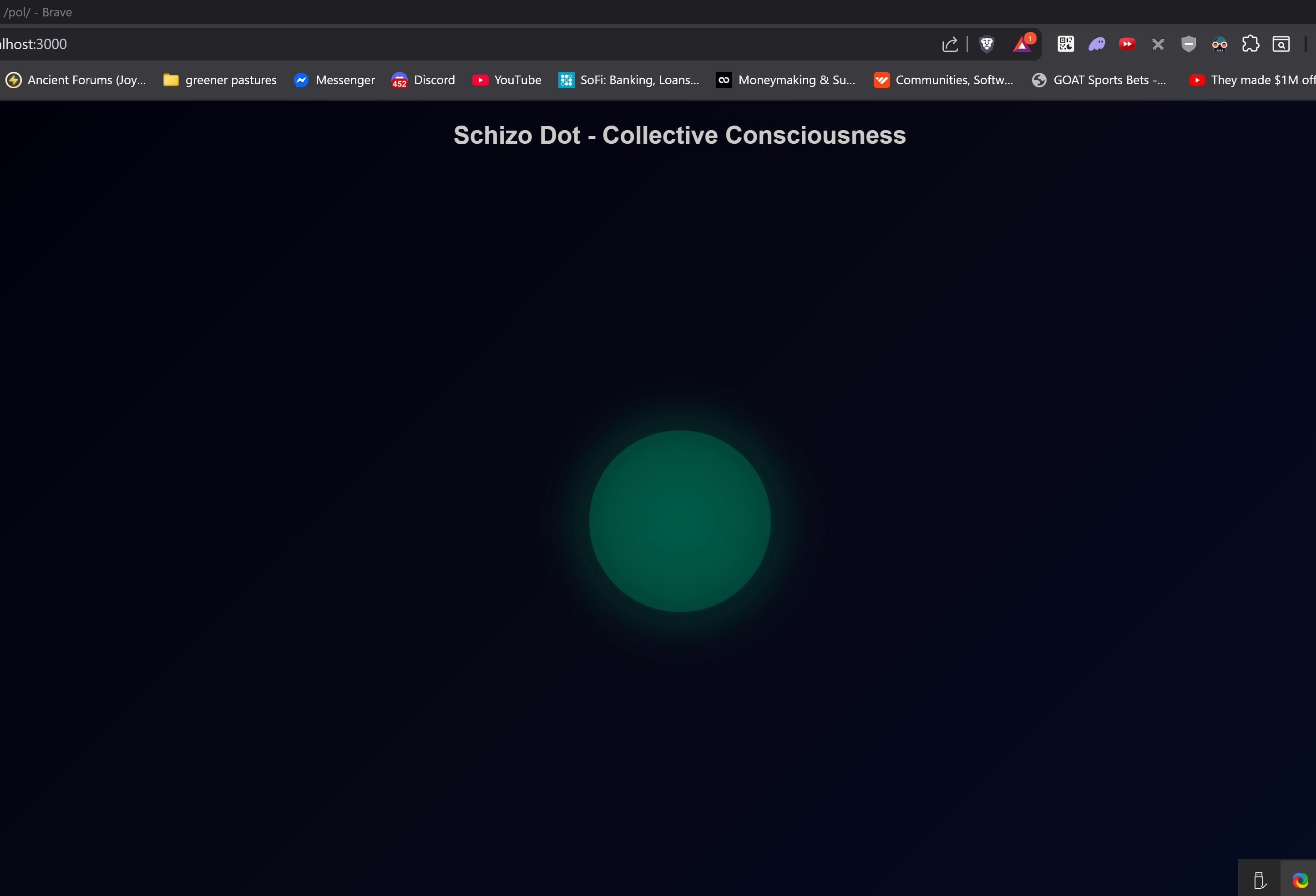Screen dimensions: 1316x896
Task: Open Brave Rewards triangle icon
Action: [1022, 44]
